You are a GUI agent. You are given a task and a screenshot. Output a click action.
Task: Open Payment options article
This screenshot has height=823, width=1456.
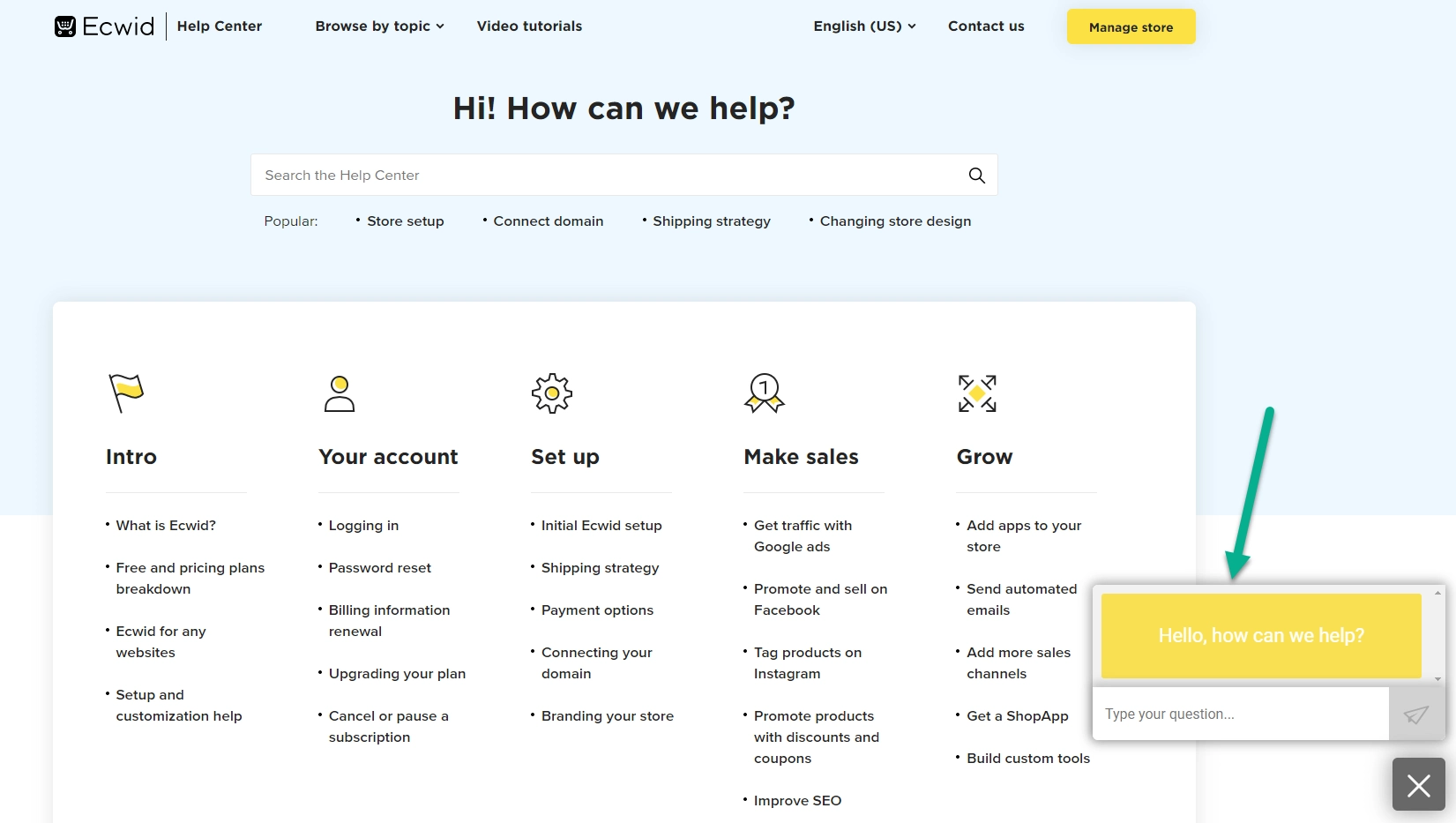pyautogui.click(x=597, y=610)
